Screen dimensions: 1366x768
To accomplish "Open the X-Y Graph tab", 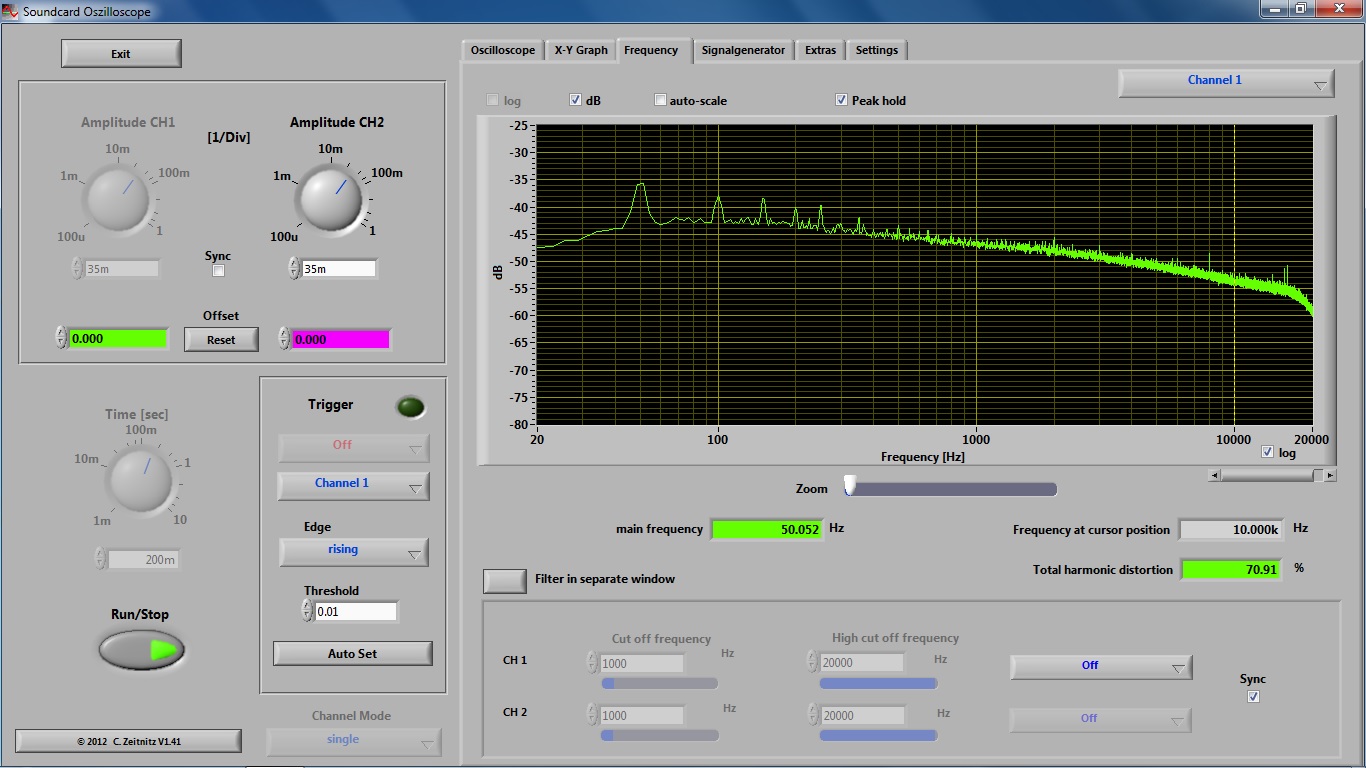I will 581,50.
